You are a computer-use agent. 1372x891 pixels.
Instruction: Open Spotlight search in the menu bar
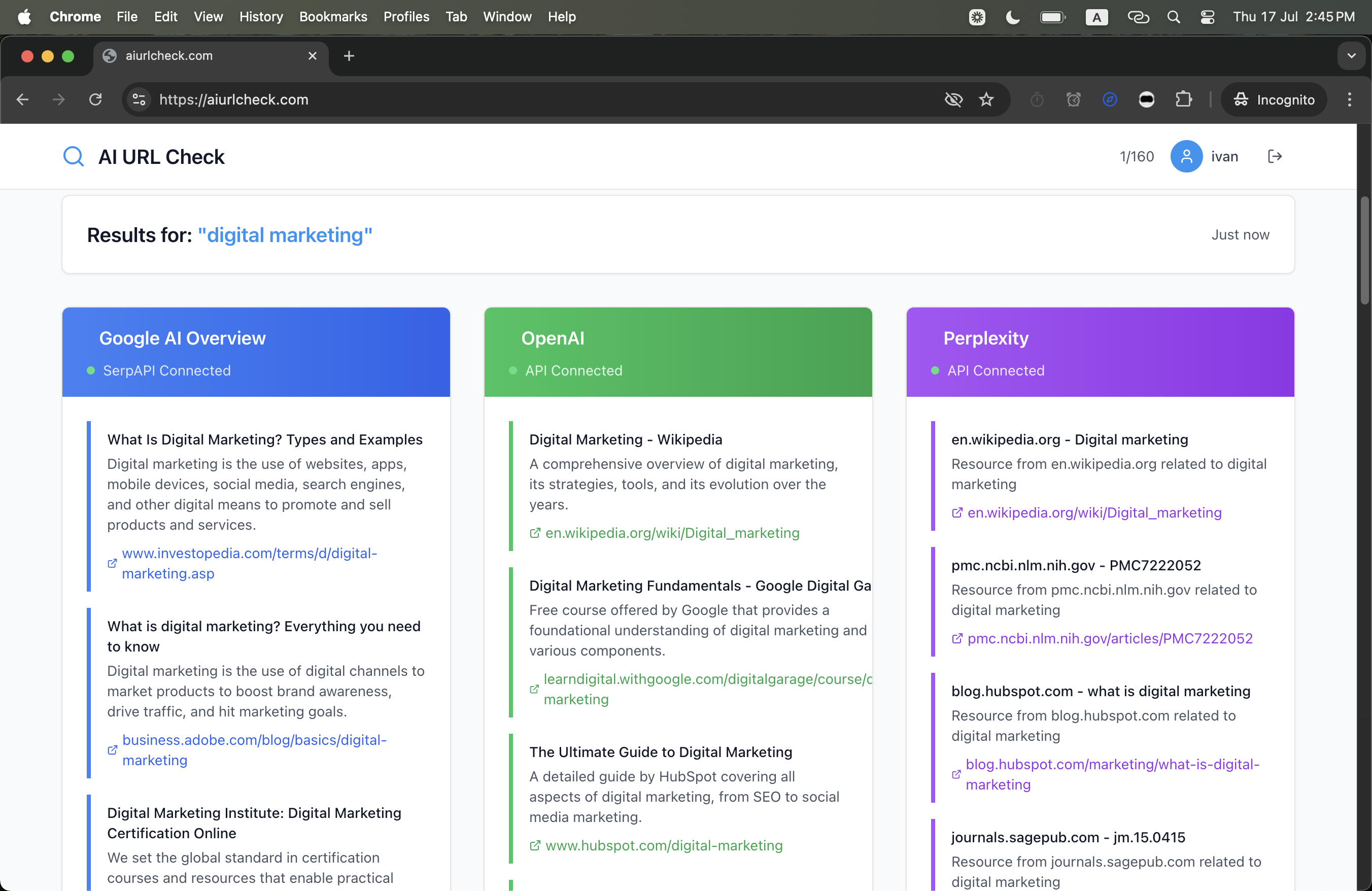pyautogui.click(x=1173, y=17)
